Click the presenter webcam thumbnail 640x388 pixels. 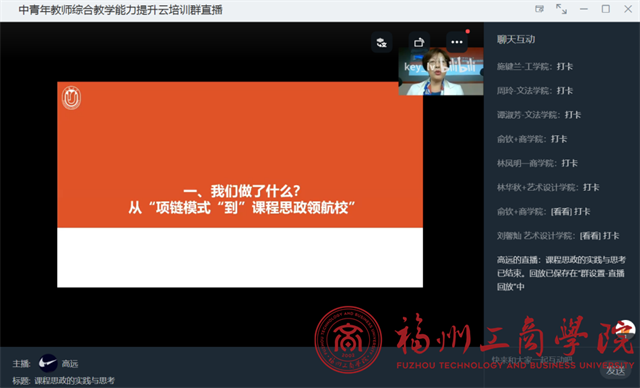tap(441, 71)
